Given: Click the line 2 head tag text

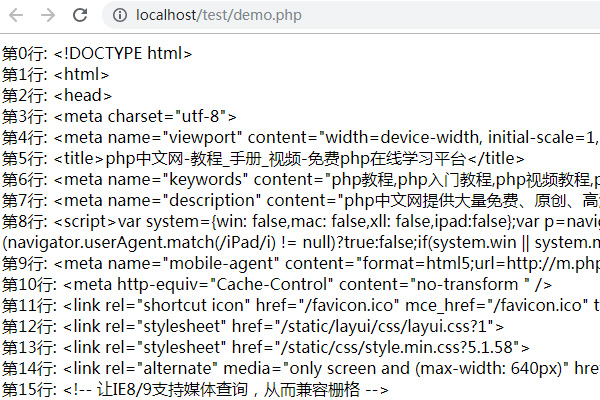Looking at the screenshot, I should (x=57, y=96).
